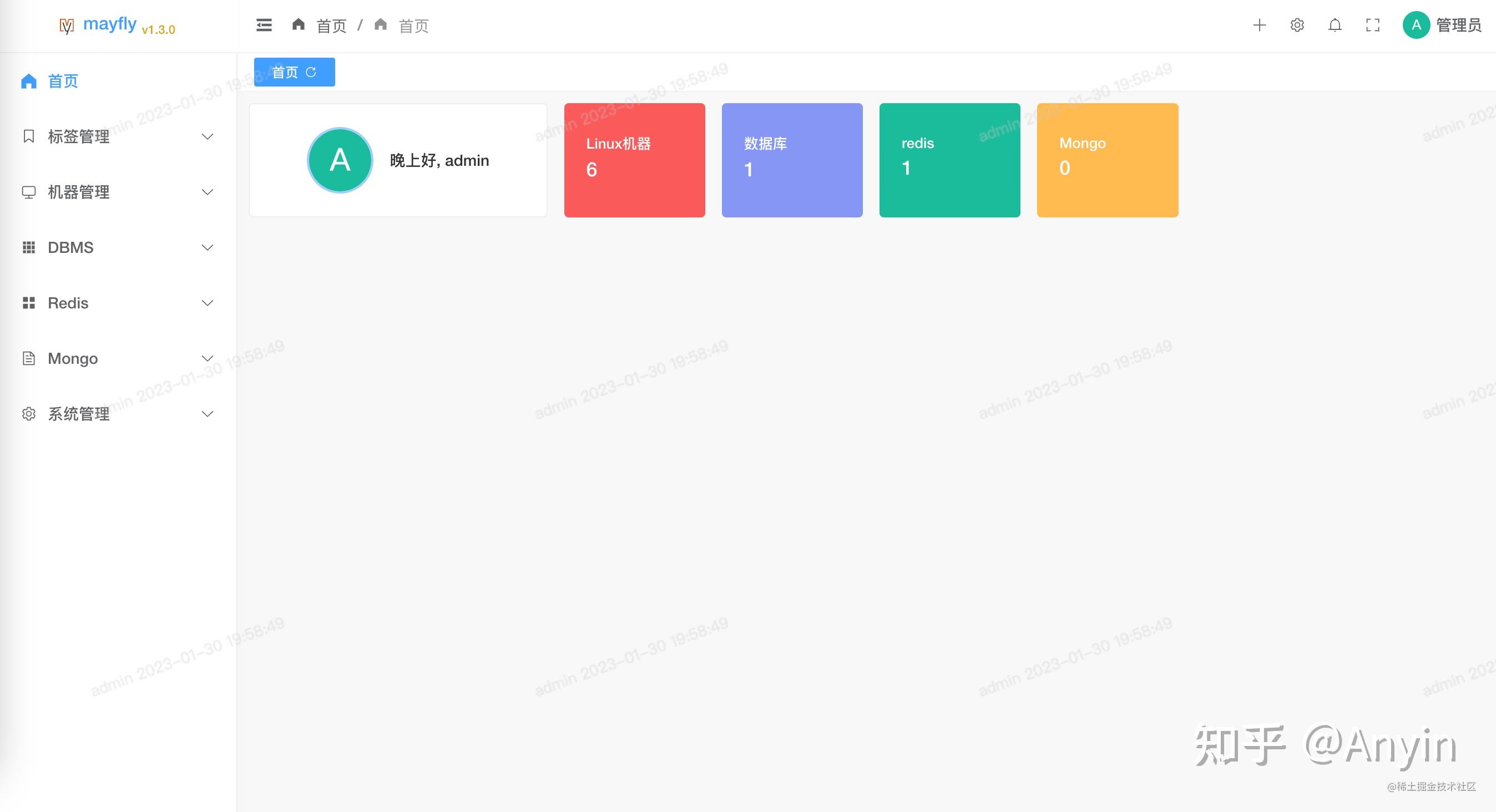The image size is (1496, 812).
Task: Select 首页 in the sidebar menu
Action: tap(119, 82)
